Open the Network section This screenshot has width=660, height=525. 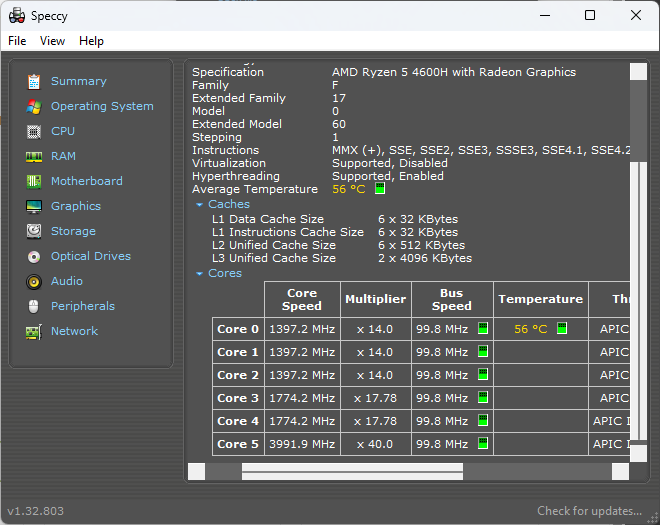coord(75,331)
